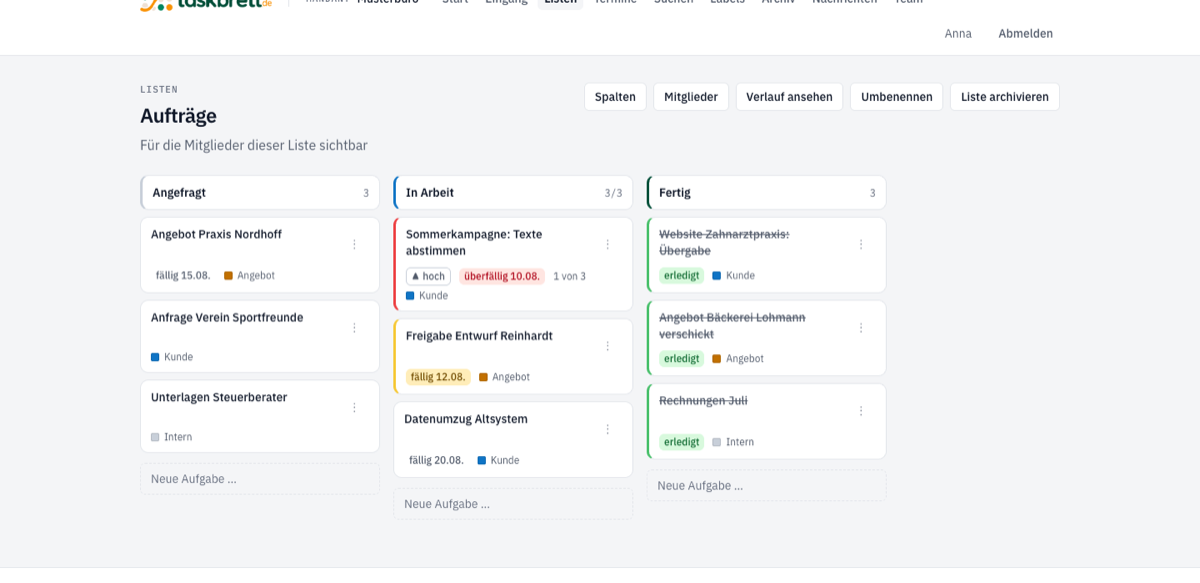Viewport: 1200px width, 583px height.
Task: Click the Kunde label on Datenumzug Altsystem
Action: coord(499,460)
